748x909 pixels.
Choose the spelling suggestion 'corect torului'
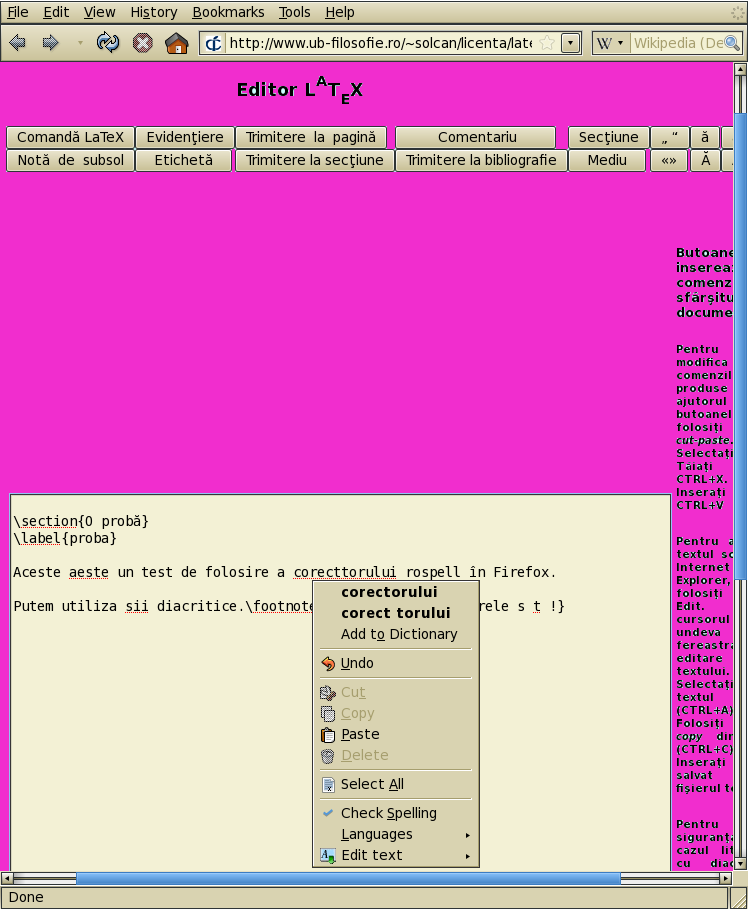pyautogui.click(x=395, y=613)
